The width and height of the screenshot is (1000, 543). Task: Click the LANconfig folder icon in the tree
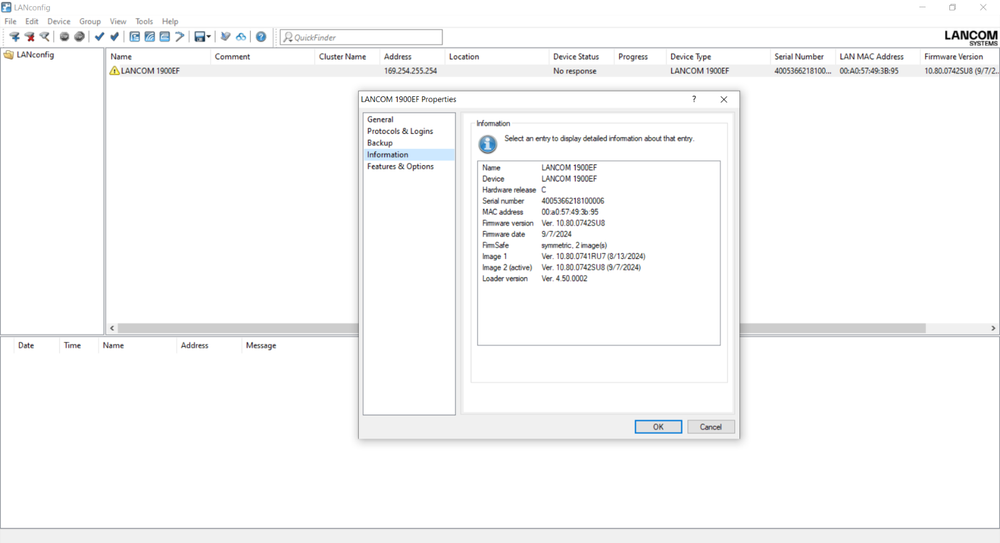point(8,55)
